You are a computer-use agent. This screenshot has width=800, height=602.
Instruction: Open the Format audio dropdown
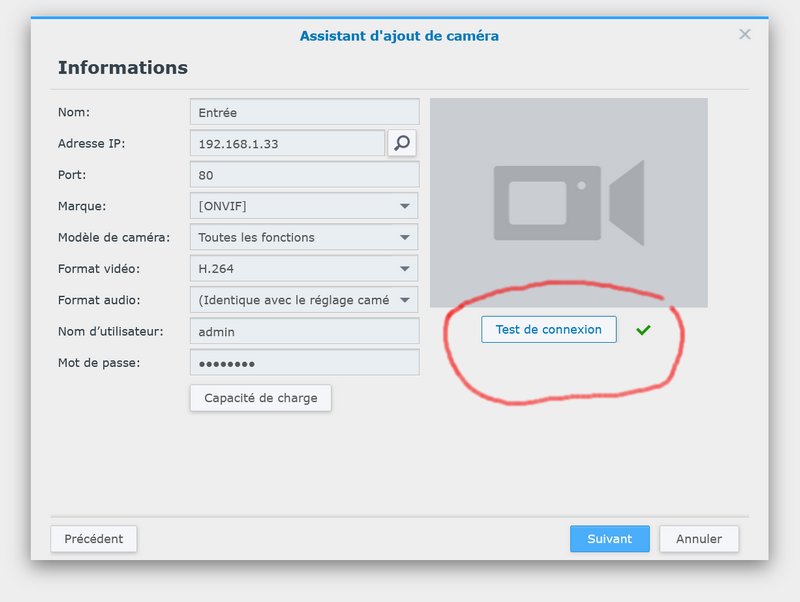click(304, 300)
